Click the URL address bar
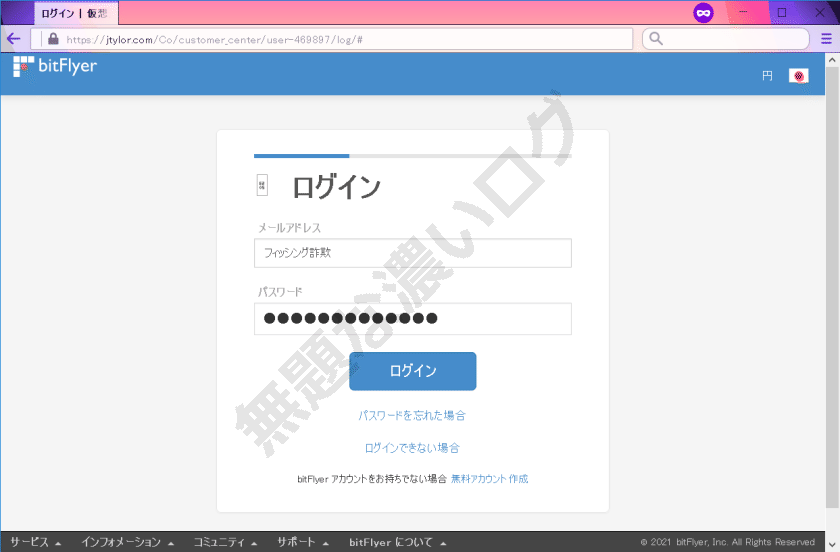 click(x=331, y=39)
